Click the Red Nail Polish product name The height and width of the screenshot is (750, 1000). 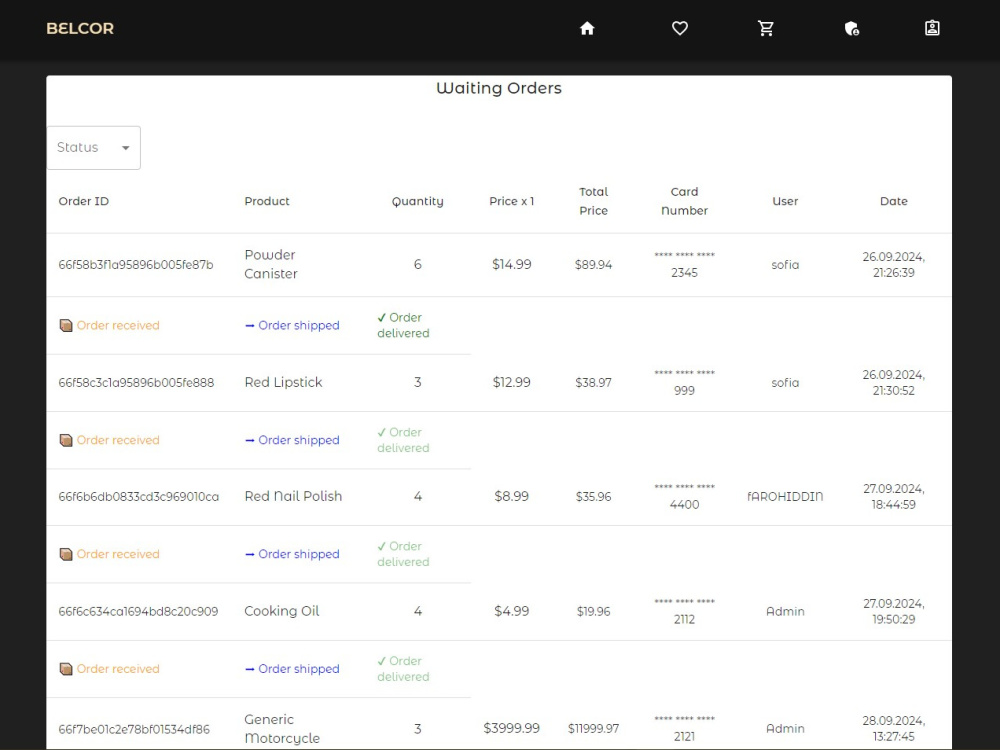coord(293,496)
